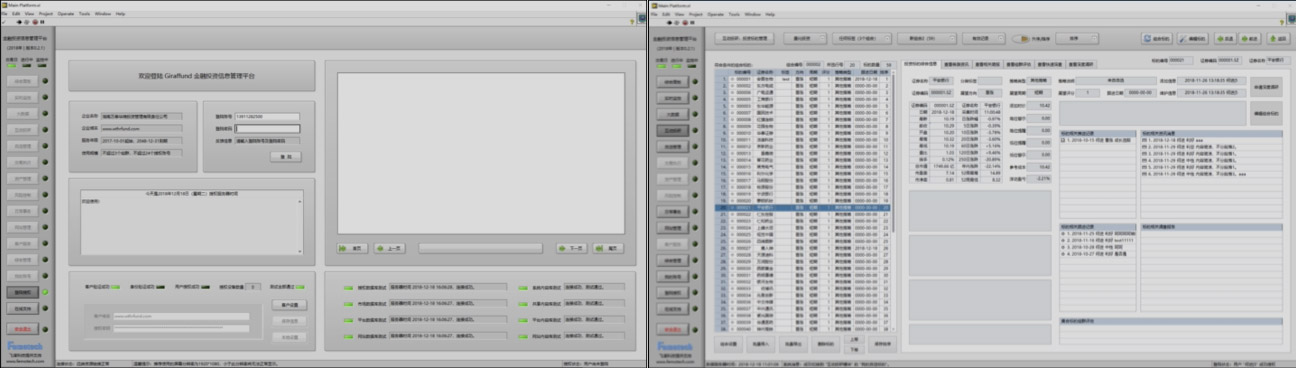The image size is (1296, 368).
Task: Flip the toggle switch in right window top bar
Action: [x=1021, y=39]
